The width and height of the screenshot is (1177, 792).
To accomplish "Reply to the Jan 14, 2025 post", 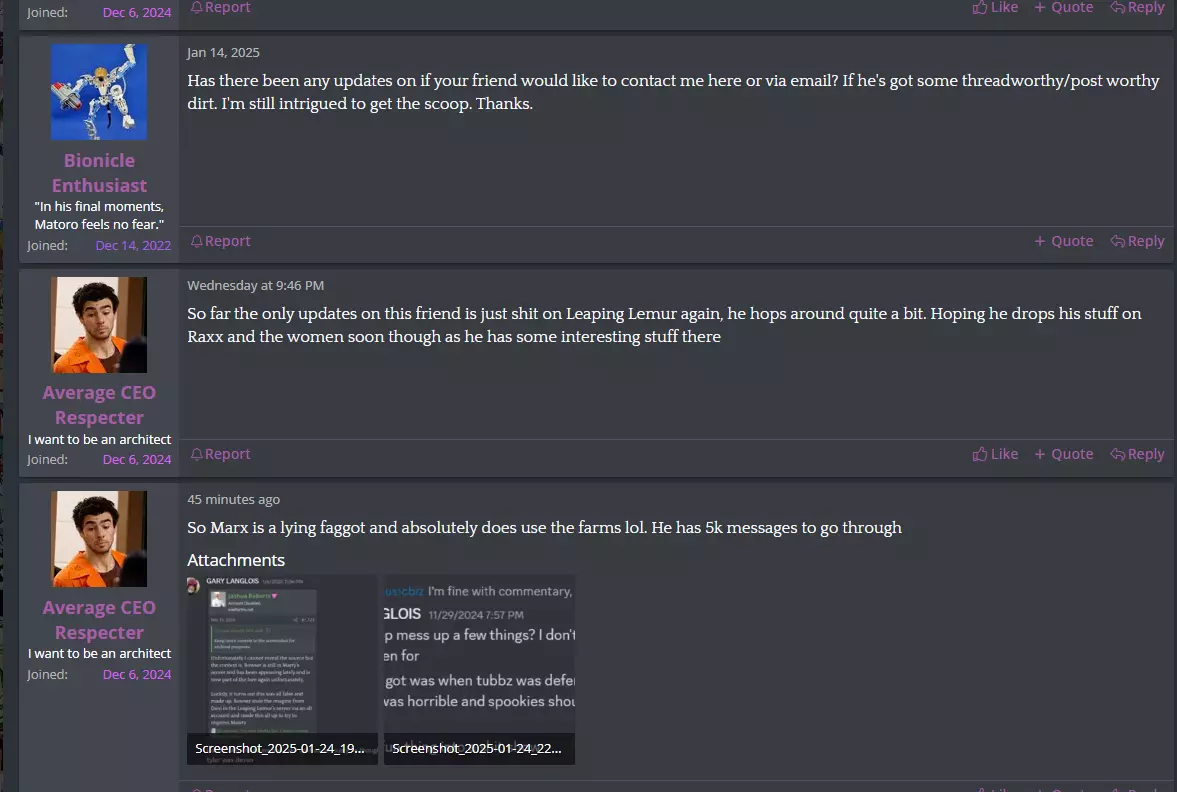I will pyautogui.click(x=1137, y=241).
